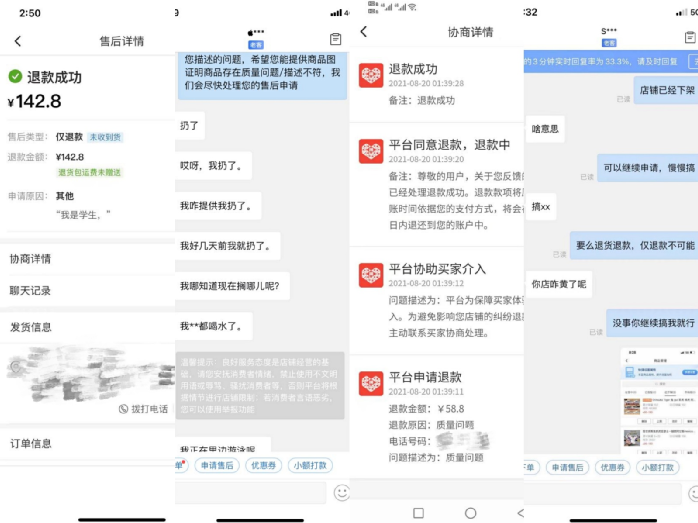Tap 小额打款 chip in second chat
Viewport: 698px width, 523px height.
pos(657,467)
